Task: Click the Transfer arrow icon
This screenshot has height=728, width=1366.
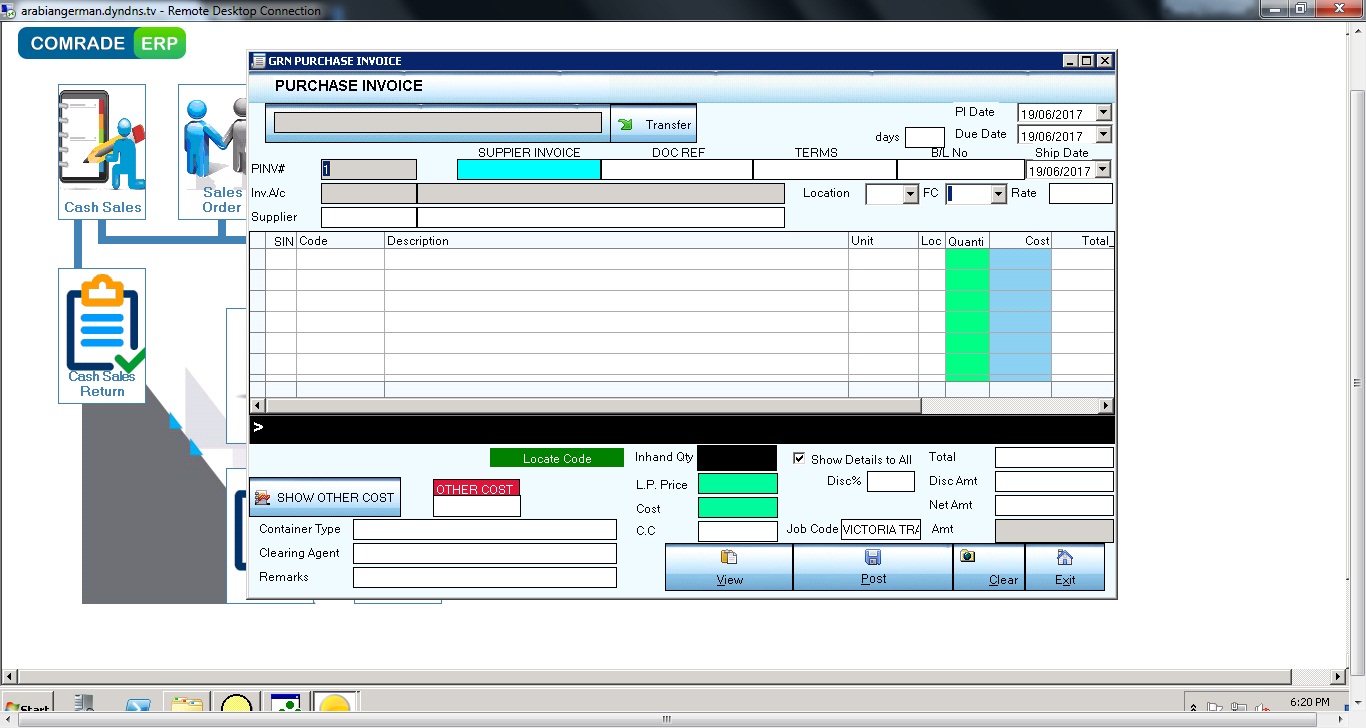Action: pos(624,124)
